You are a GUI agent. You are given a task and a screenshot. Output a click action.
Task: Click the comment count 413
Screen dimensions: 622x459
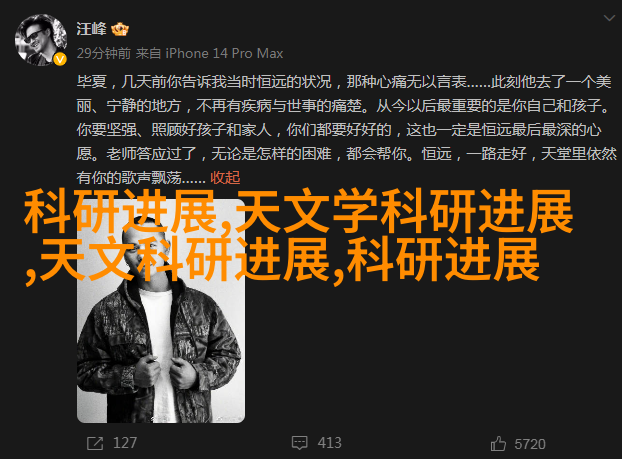tap(329, 443)
